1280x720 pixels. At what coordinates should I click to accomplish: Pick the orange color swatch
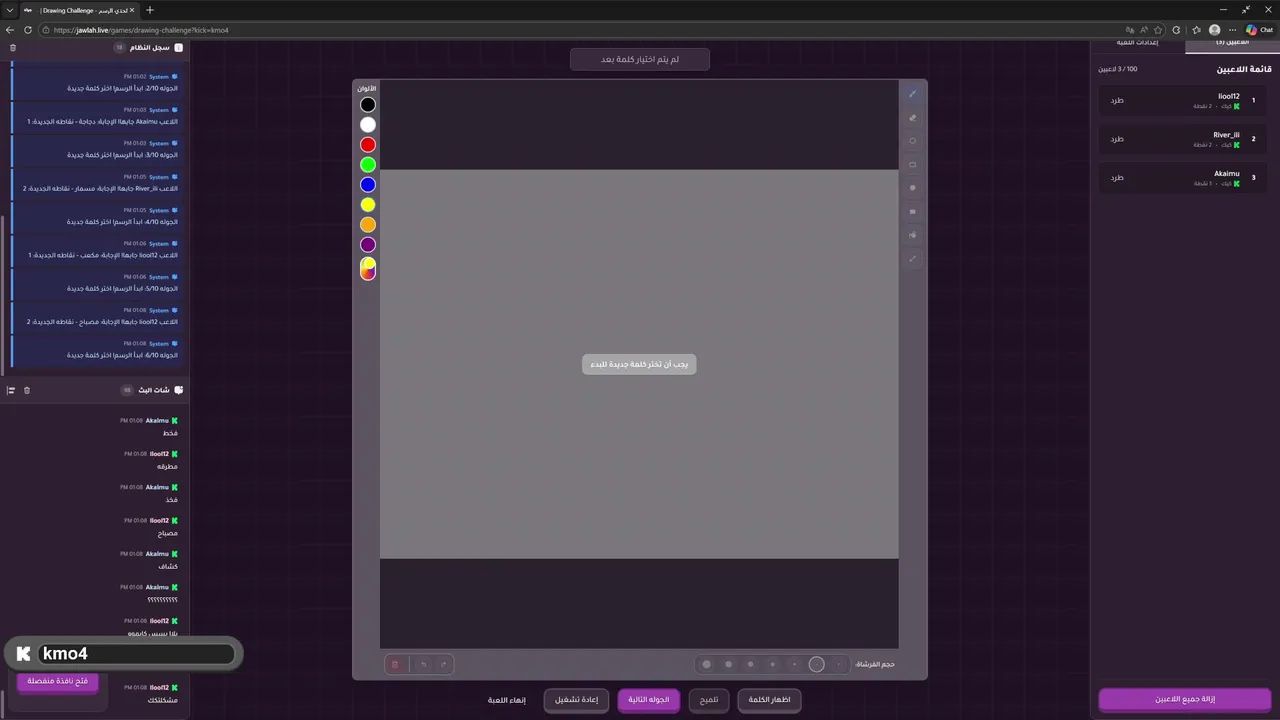coord(368,225)
